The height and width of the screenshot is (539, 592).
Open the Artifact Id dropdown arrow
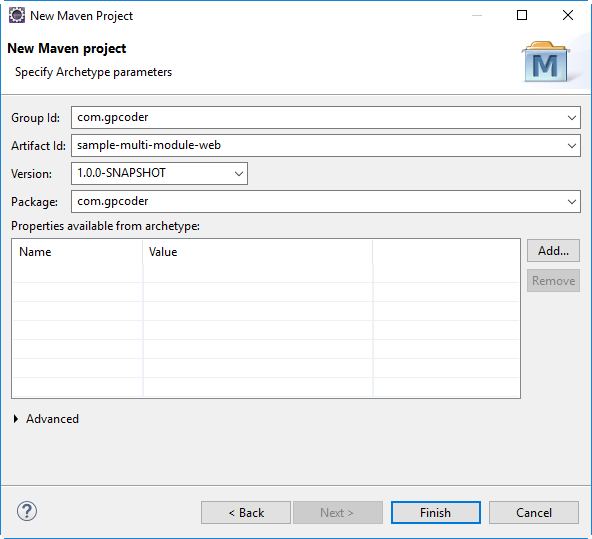pyautogui.click(x=572, y=146)
